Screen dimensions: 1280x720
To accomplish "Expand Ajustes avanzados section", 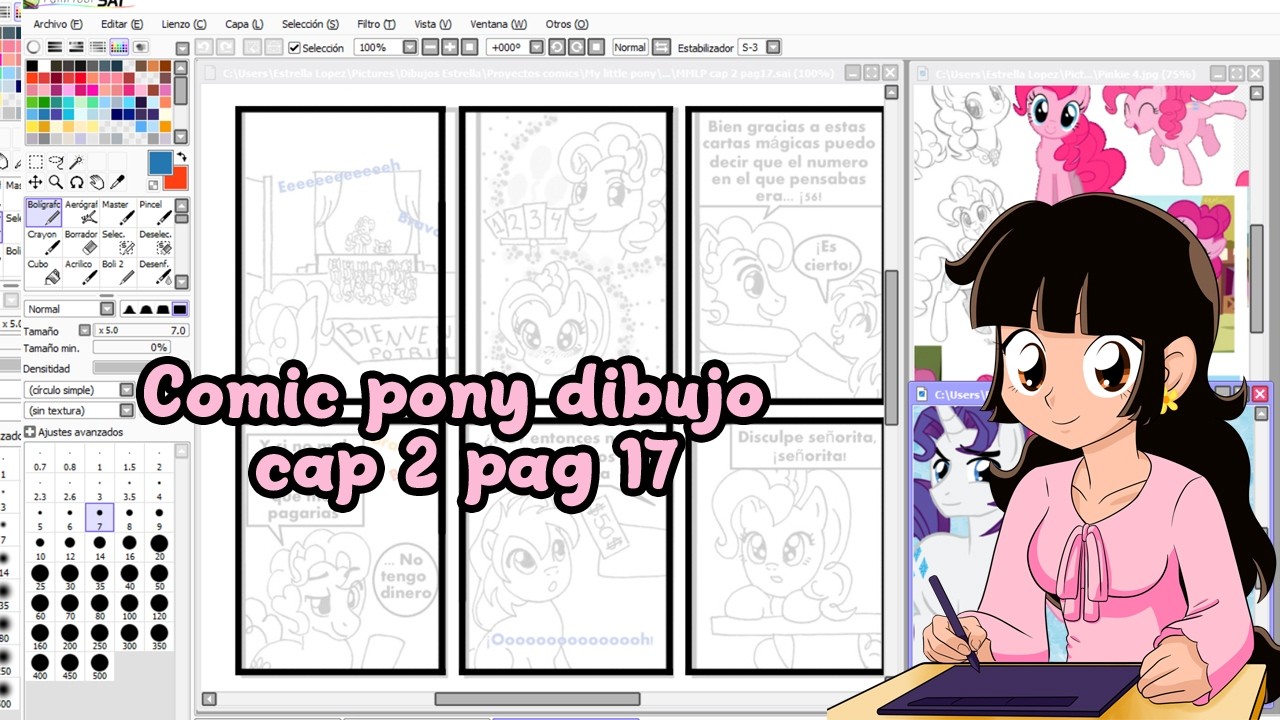I will pos(30,432).
